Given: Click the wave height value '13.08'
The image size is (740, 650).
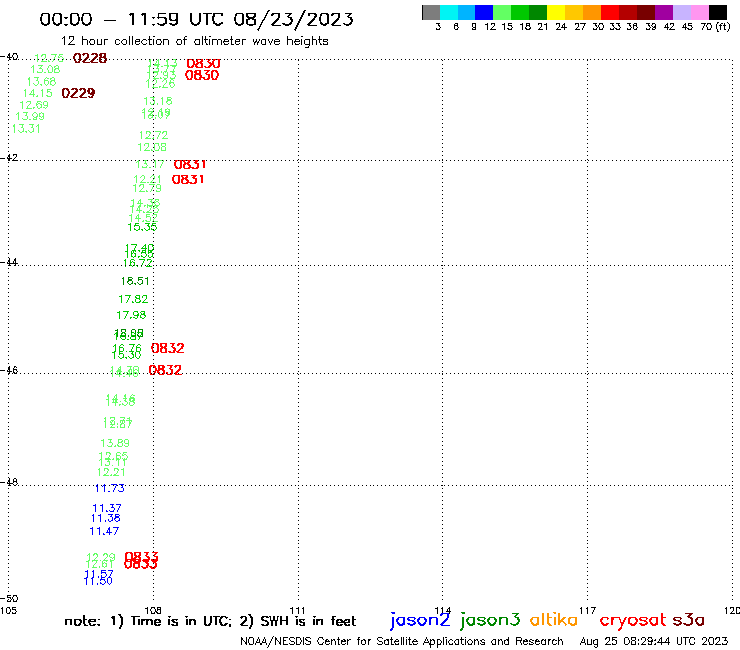Looking at the screenshot, I should (x=45, y=69).
